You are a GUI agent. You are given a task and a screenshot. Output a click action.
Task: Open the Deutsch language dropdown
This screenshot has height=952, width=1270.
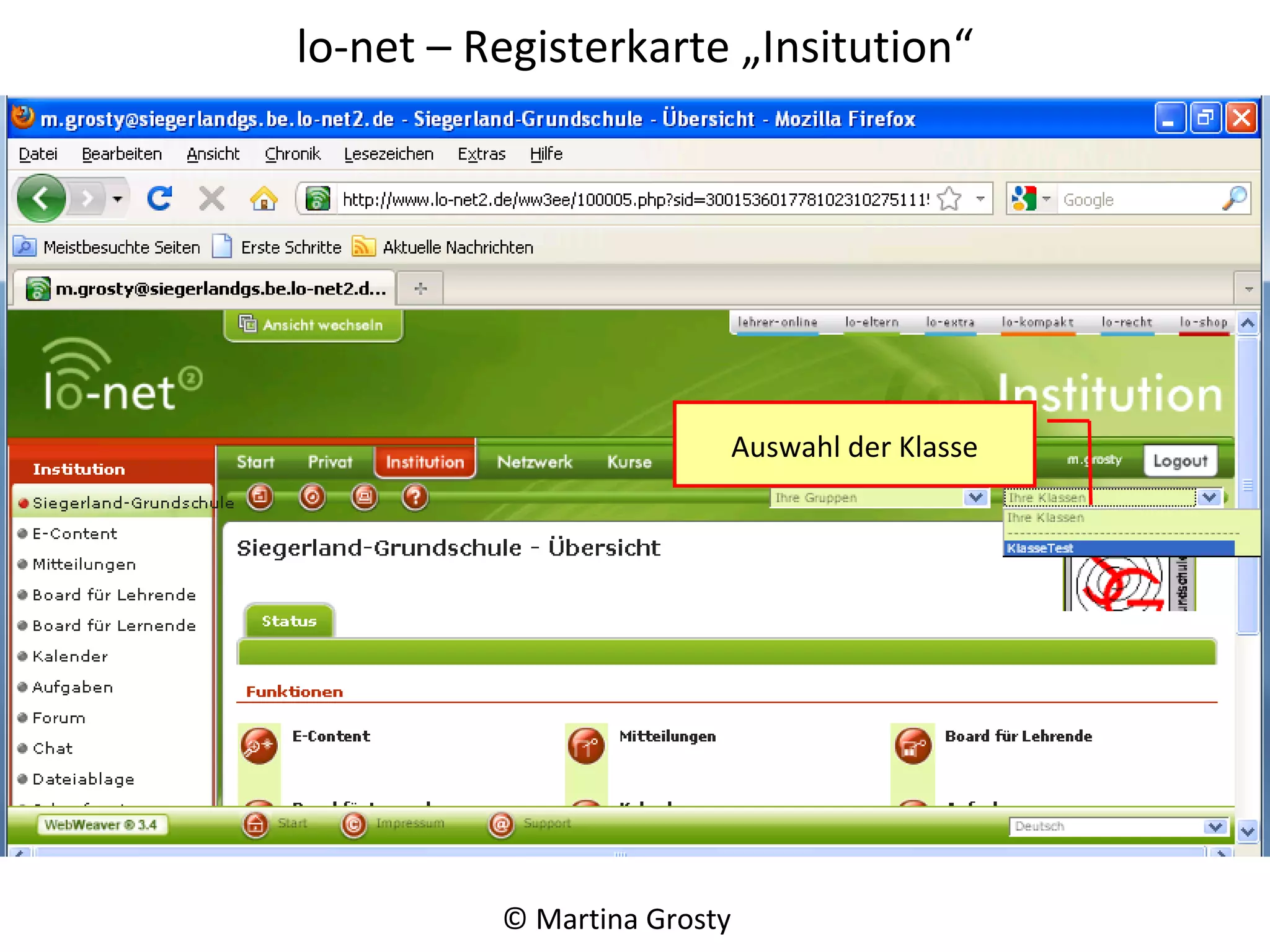[x=1214, y=826]
